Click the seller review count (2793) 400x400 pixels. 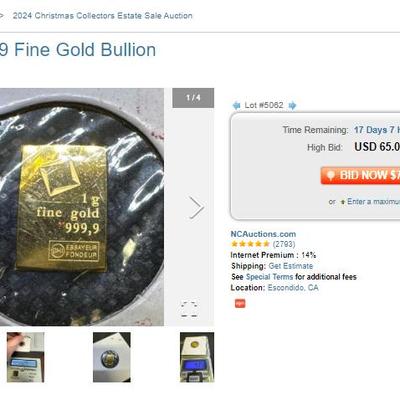pos(284,244)
